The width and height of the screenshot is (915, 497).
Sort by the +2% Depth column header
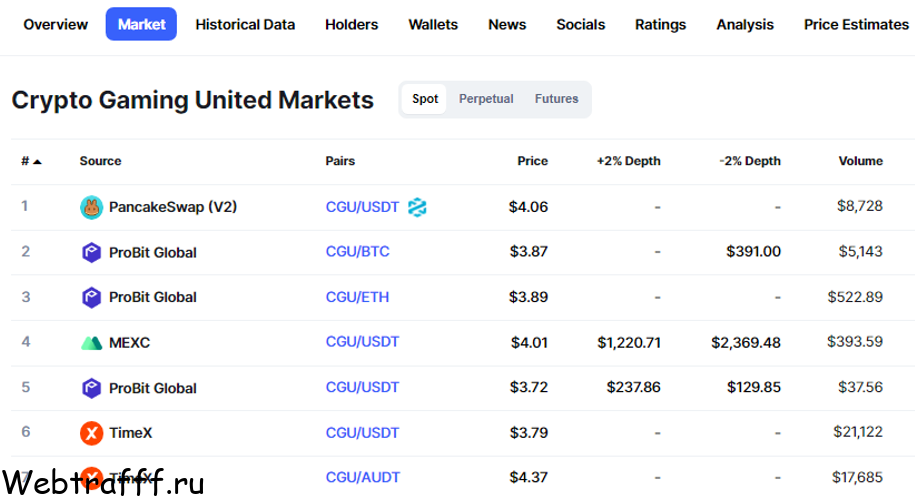628,161
